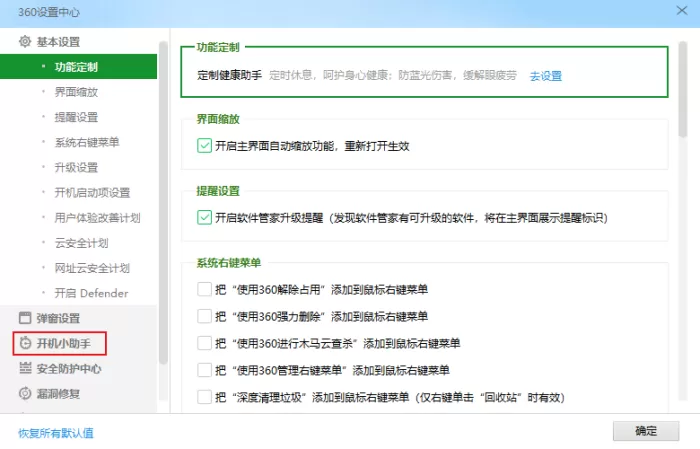Click the left sidebar scrollbar
The width and height of the screenshot is (700, 449).
[163, 203]
